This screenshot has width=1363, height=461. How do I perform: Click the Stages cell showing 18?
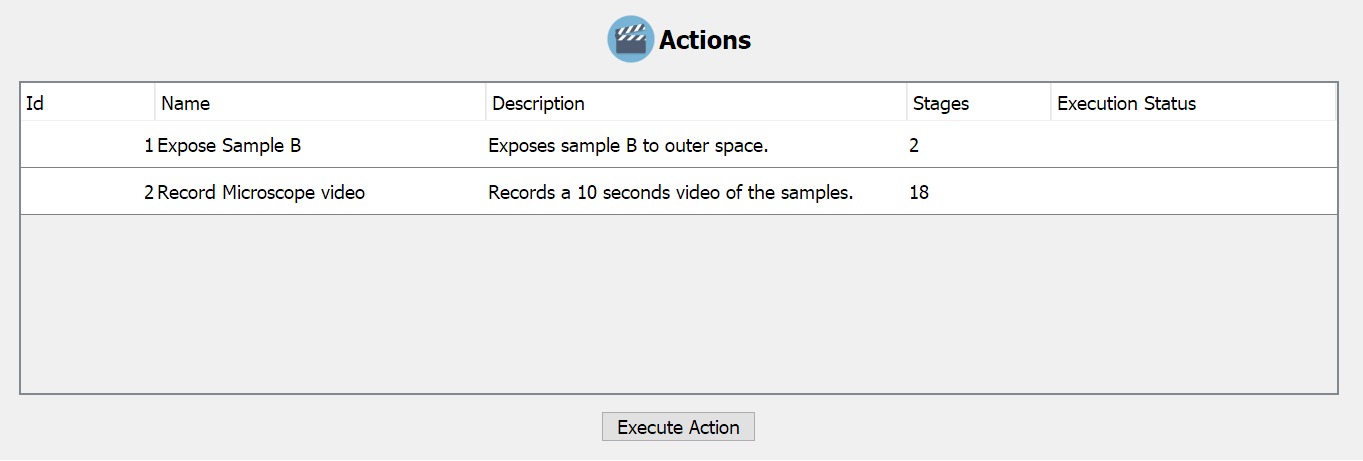(x=919, y=192)
